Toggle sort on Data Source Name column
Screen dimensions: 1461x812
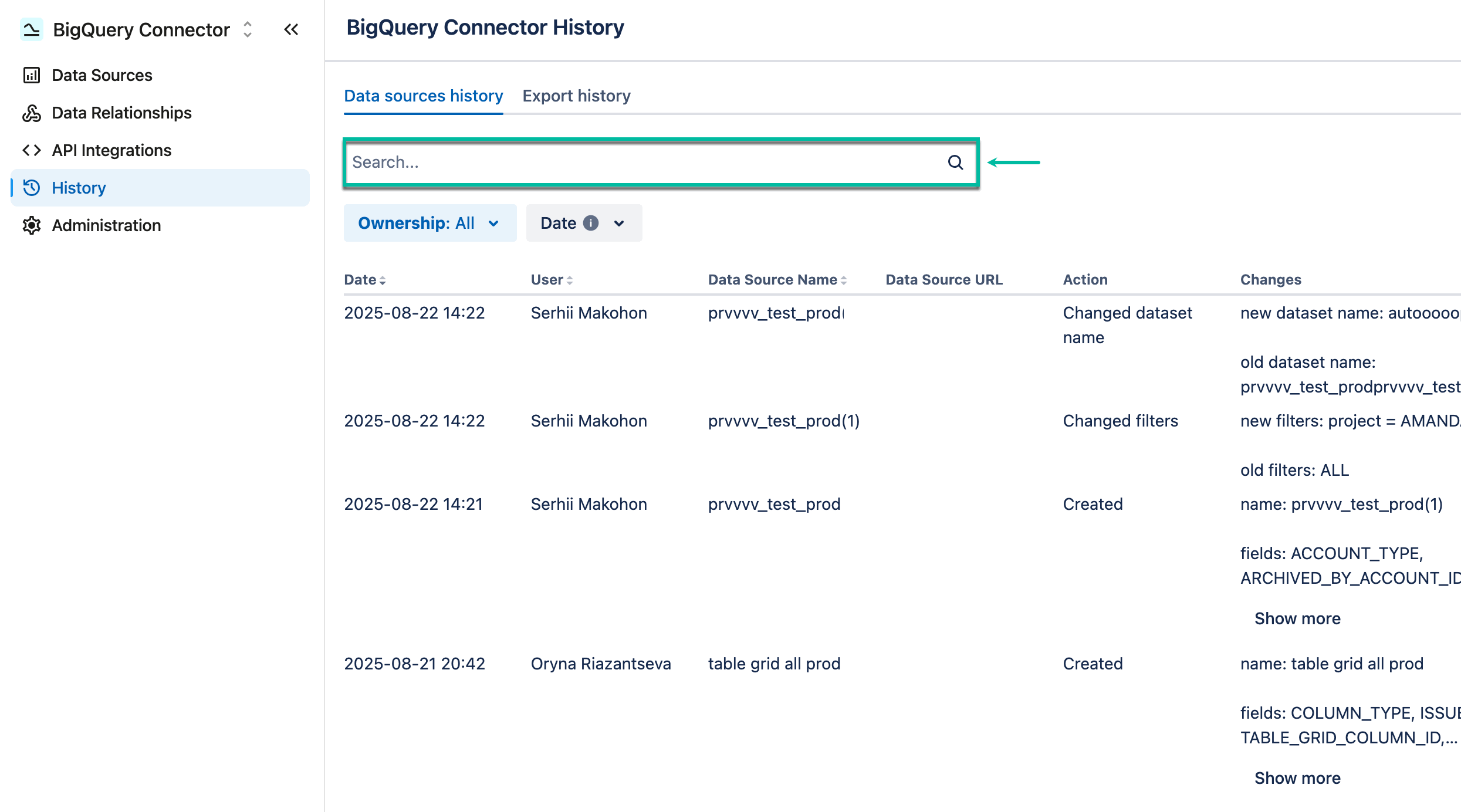(x=844, y=280)
